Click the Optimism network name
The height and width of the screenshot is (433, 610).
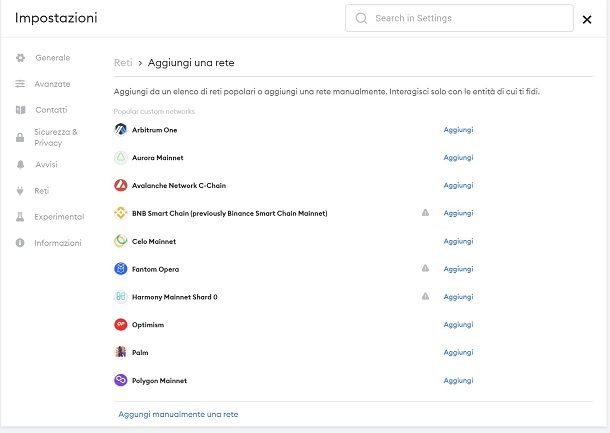coord(148,325)
